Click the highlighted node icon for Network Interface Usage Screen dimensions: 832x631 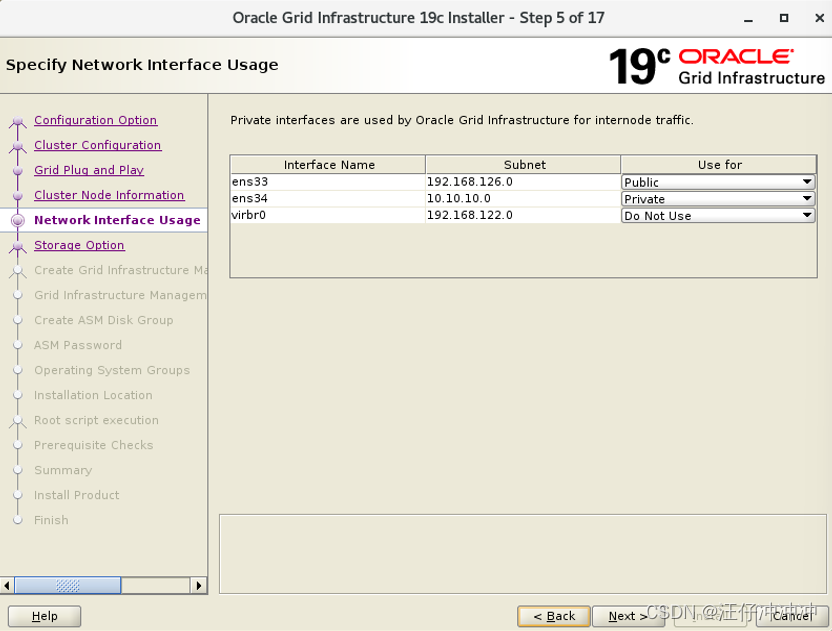click(x=18, y=220)
